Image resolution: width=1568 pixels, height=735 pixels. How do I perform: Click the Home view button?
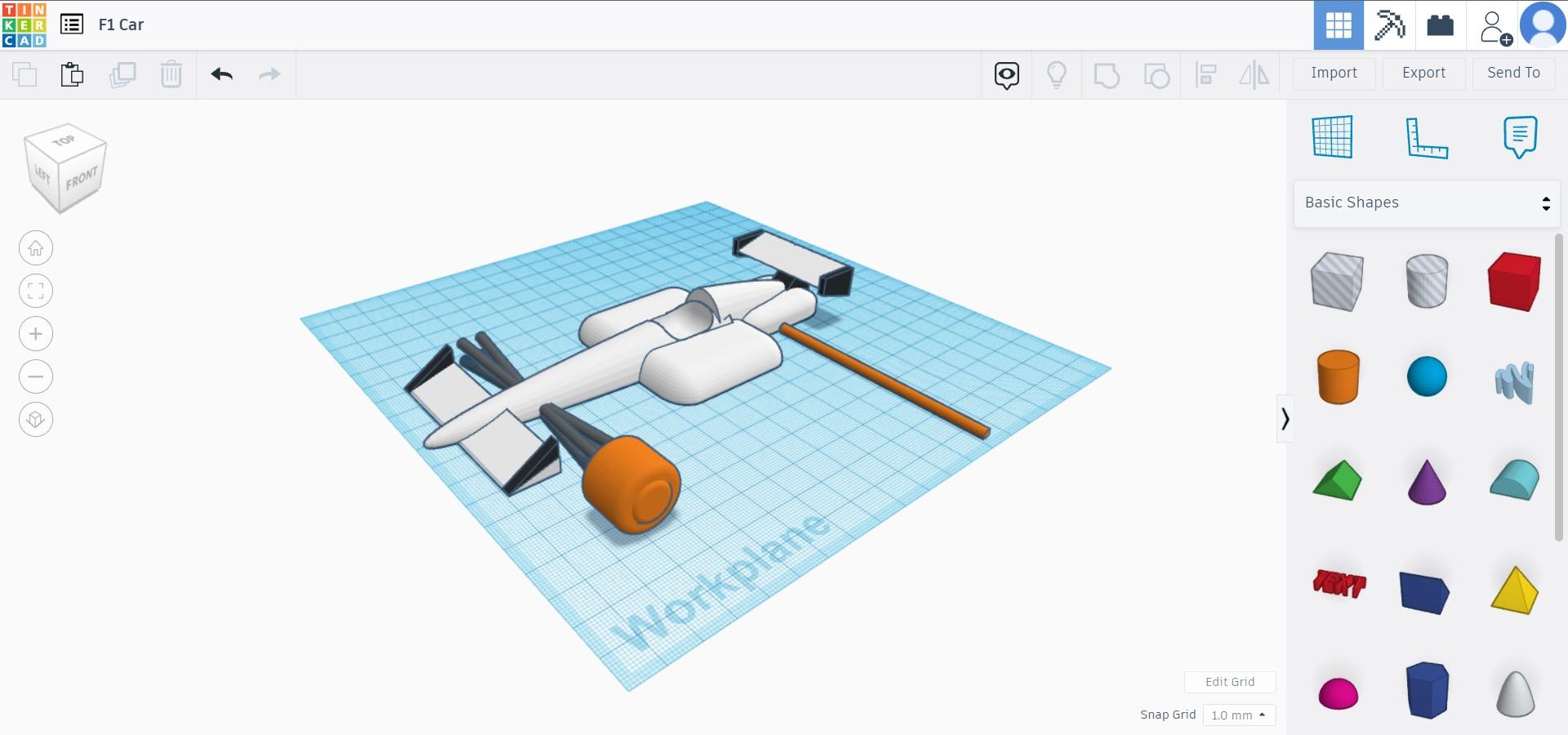tap(36, 248)
